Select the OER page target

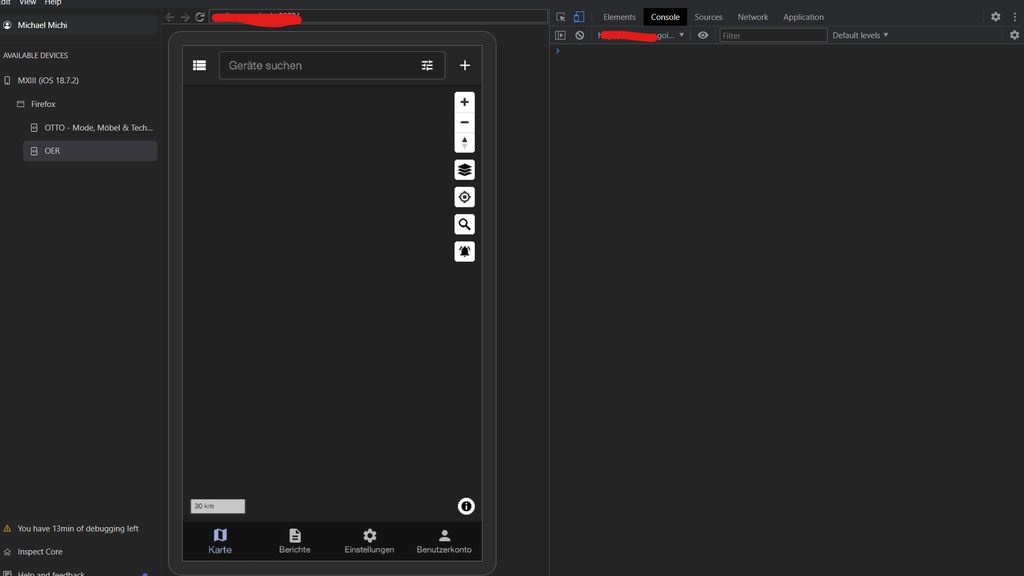coord(90,151)
